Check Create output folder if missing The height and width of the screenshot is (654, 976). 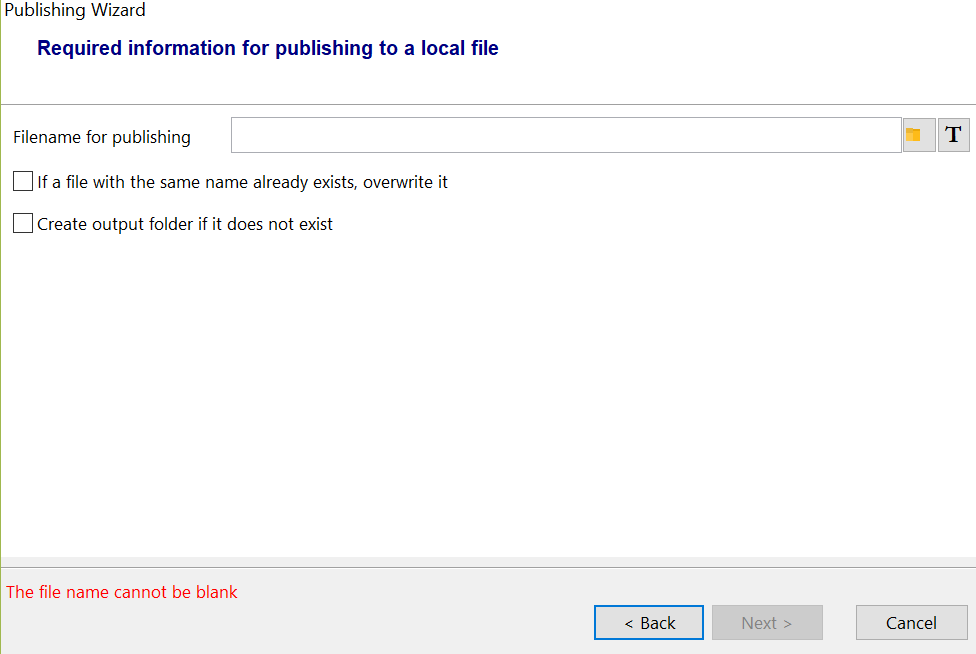(23, 223)
